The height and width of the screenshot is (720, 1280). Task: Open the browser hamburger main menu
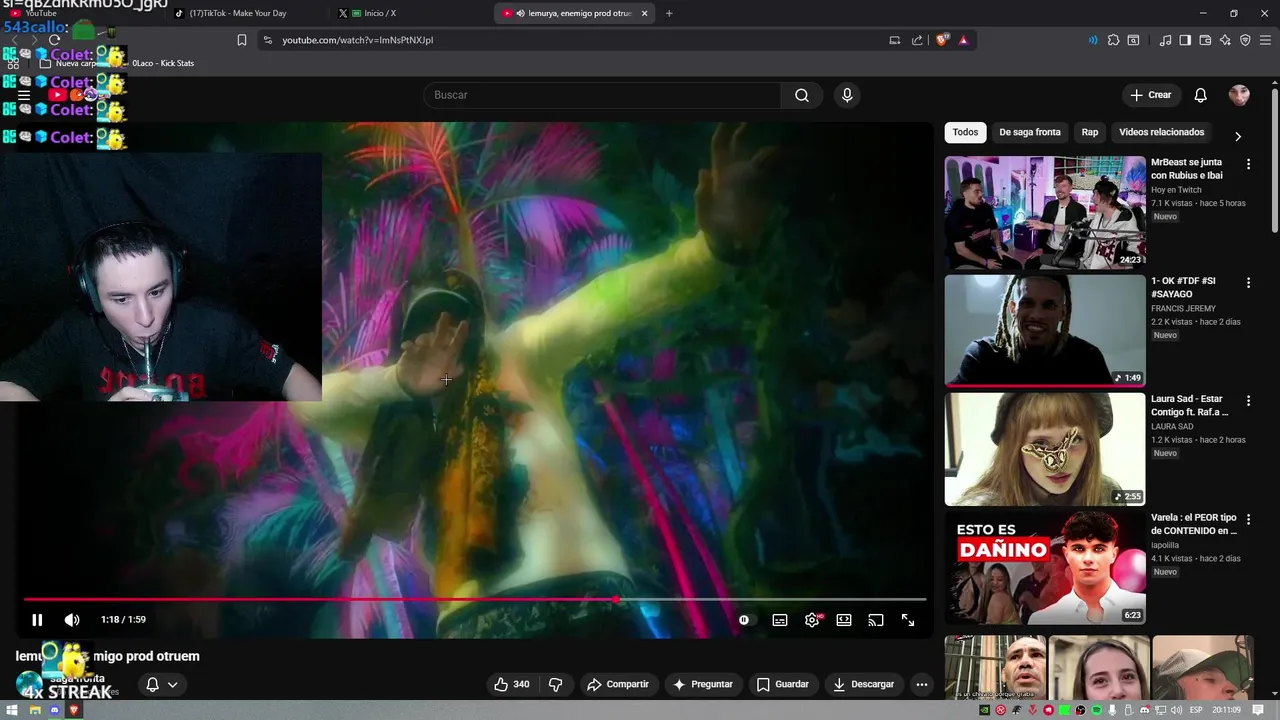coord(1264,40)
